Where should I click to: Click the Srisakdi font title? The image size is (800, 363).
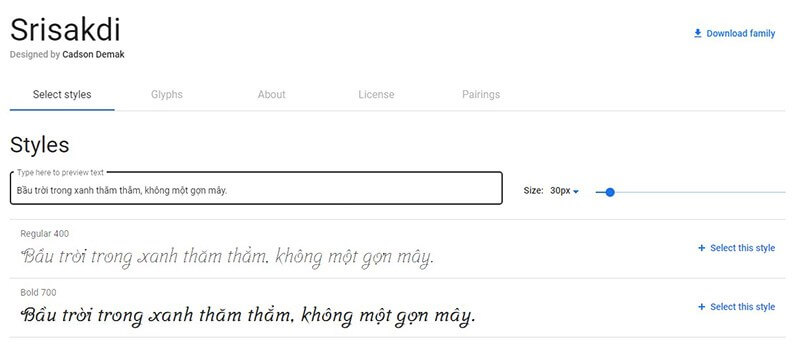point(65,30)
